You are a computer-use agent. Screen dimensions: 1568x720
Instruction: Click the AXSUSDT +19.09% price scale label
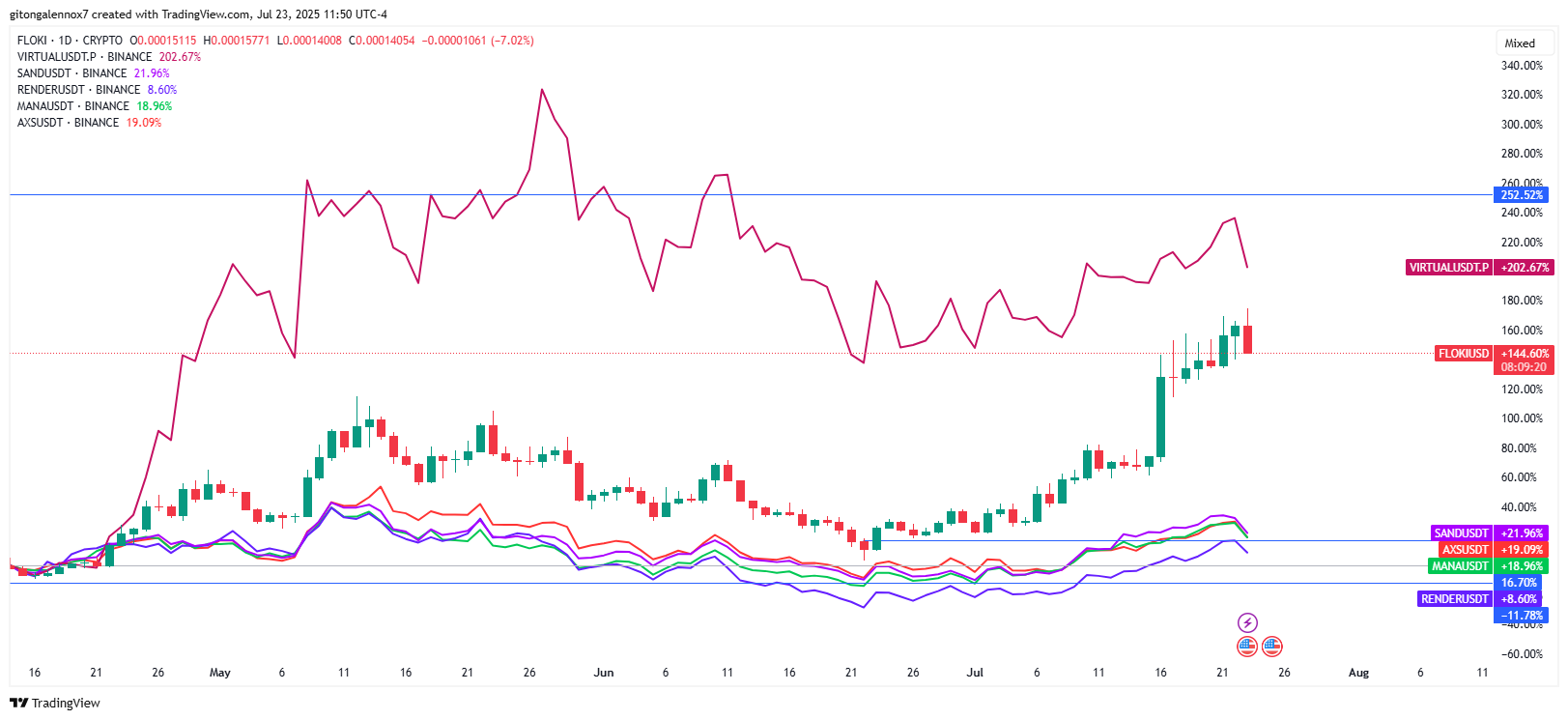pos(1494,550)
